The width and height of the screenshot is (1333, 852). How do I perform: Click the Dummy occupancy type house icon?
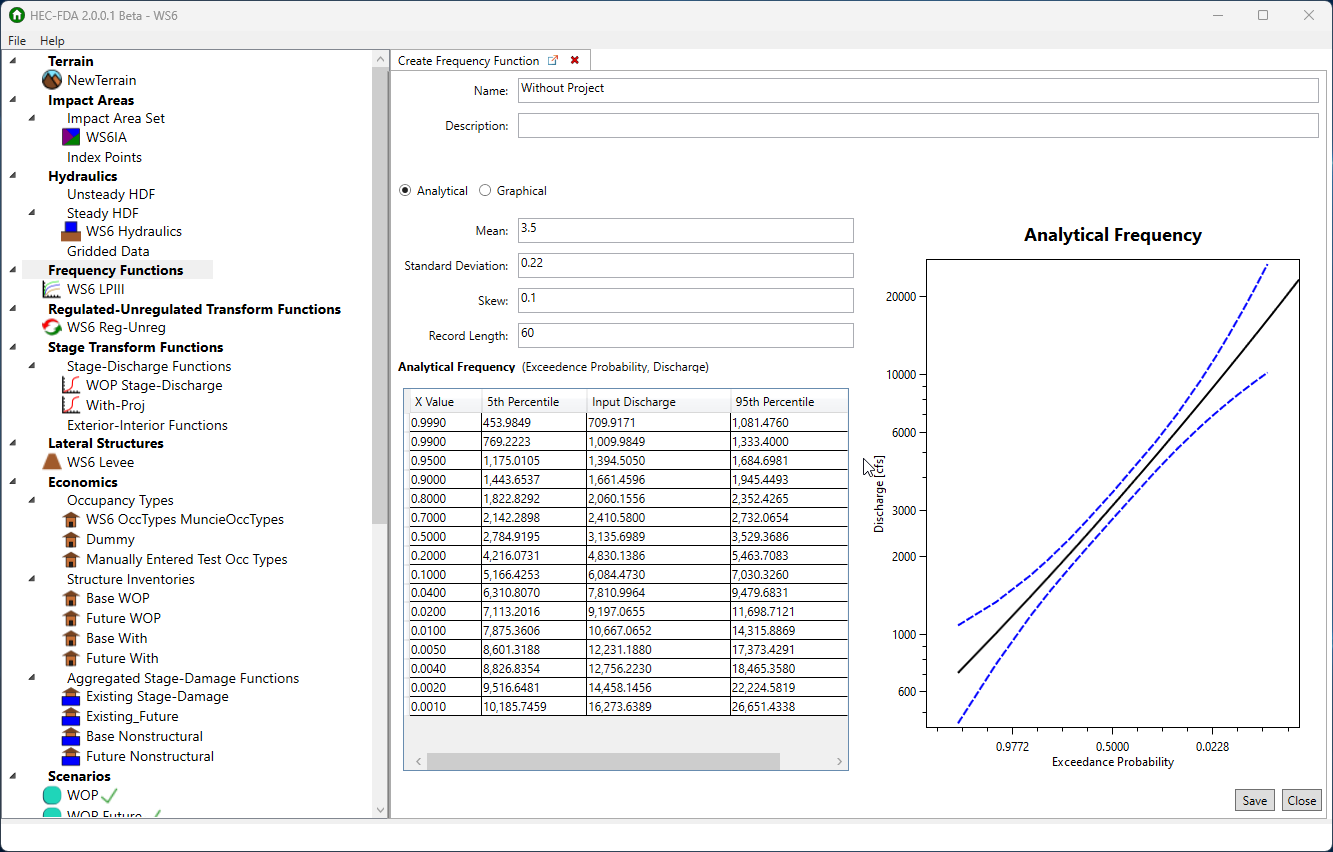[x=71, y=539]
